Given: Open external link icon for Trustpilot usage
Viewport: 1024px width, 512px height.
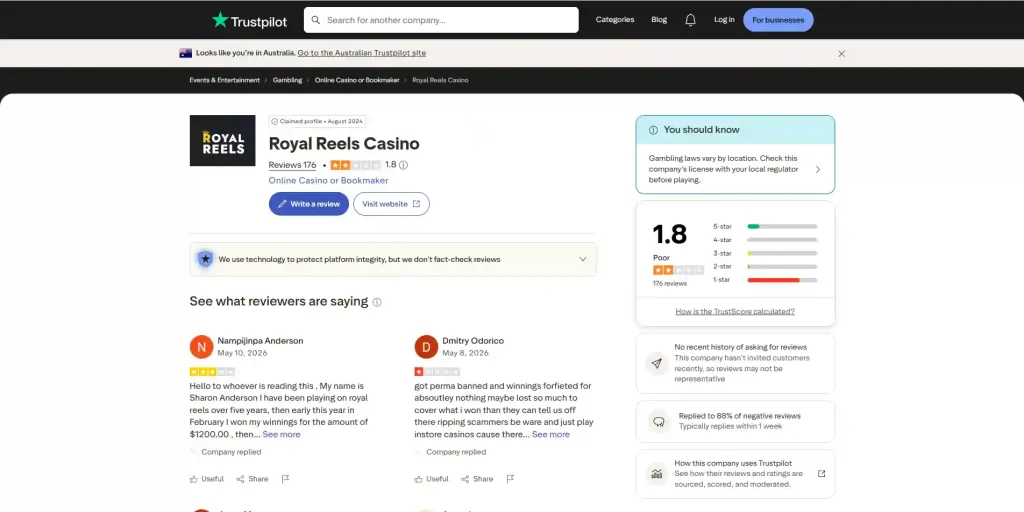Looking at the screenshot, I should [x=822, y=473].
